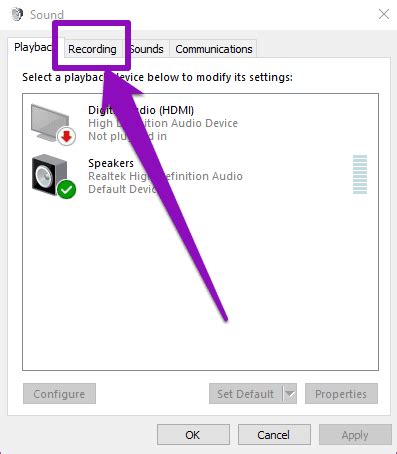This screenshot has width=397, height=454.
Task: Click the Apply button
Action: pyautogui.click(x=355, y=435)
